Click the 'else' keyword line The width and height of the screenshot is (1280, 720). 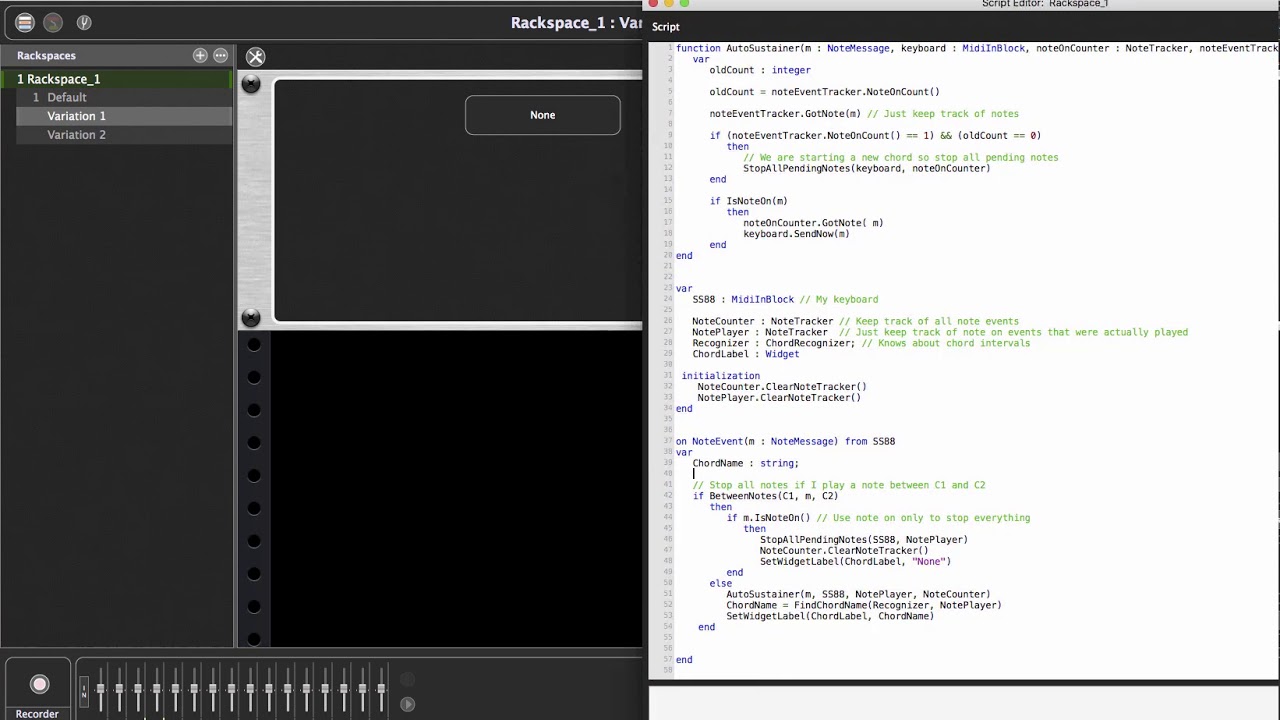720,583
